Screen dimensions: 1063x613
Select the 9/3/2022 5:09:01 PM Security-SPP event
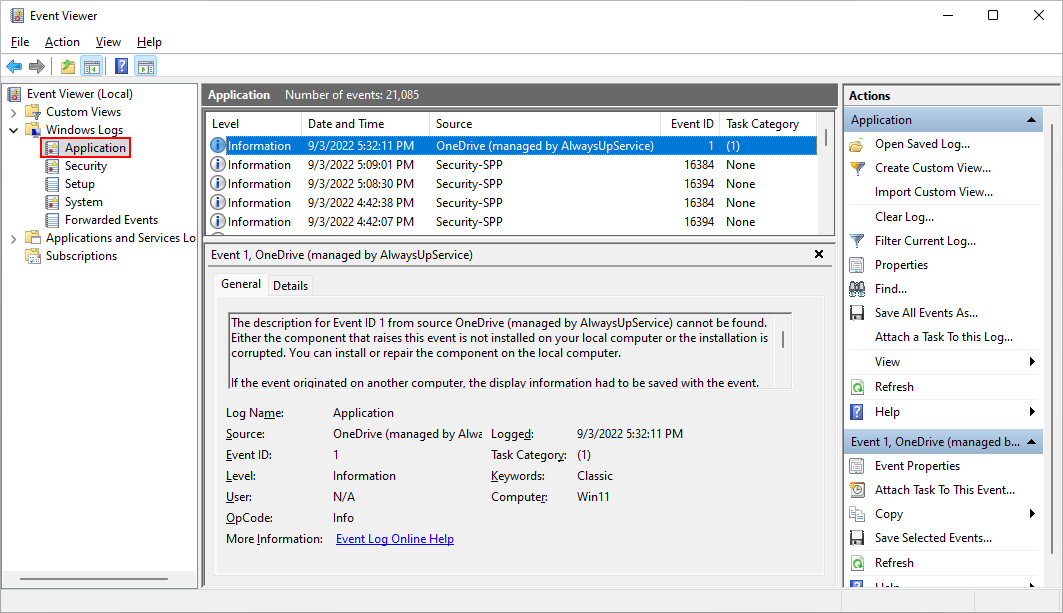click(513, 165)
